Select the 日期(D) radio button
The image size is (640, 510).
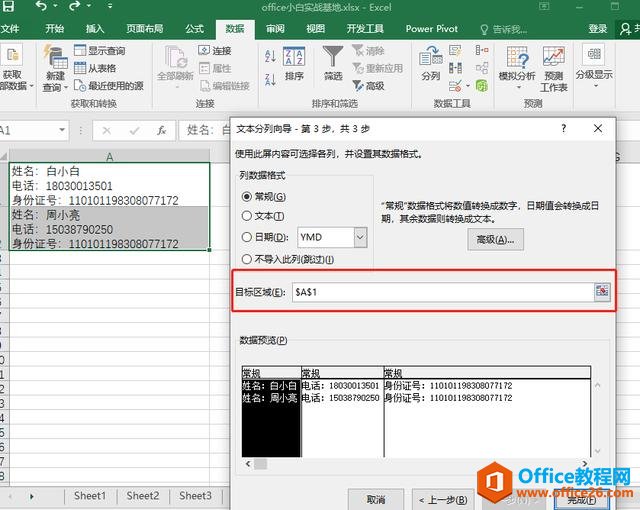[x=247, y=237]
